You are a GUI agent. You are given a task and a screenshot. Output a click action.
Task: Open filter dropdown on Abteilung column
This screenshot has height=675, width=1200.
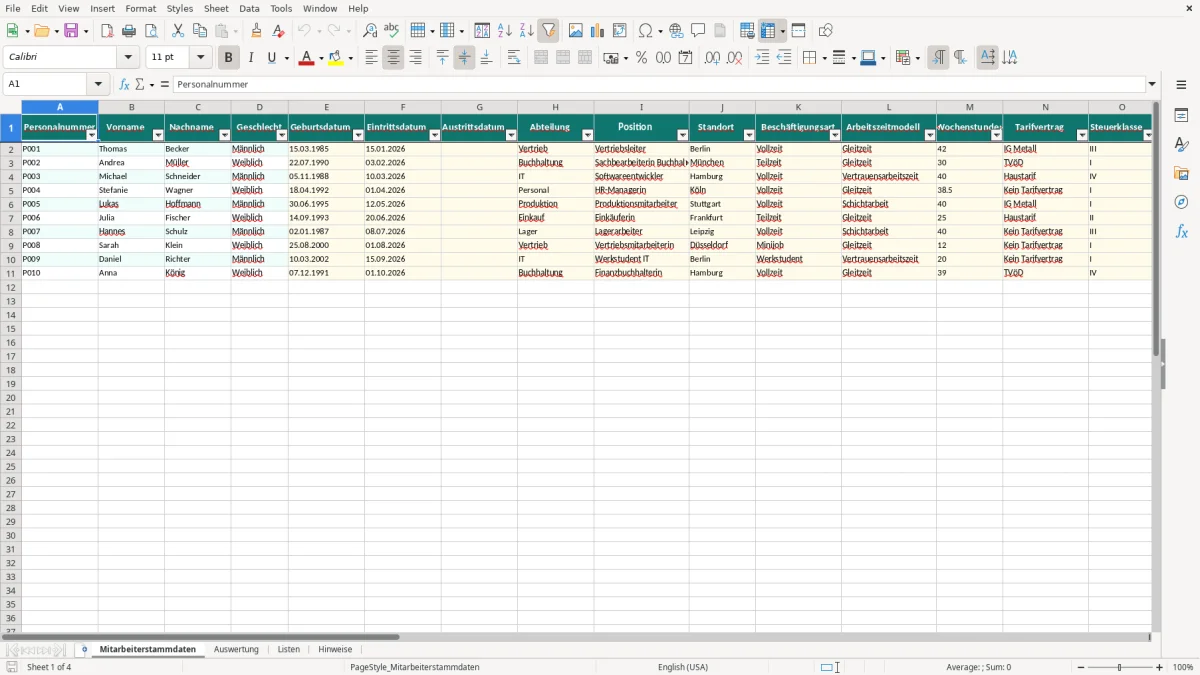point(587,135)
